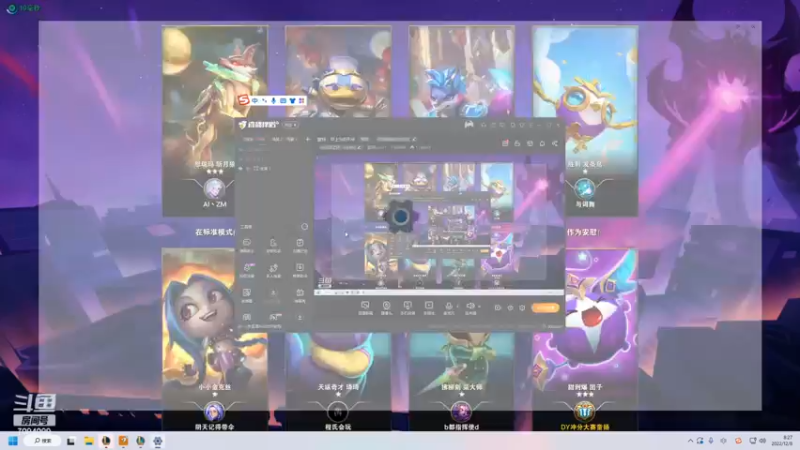Open Task View on the taskbar
800x450 pixels.
71,441
